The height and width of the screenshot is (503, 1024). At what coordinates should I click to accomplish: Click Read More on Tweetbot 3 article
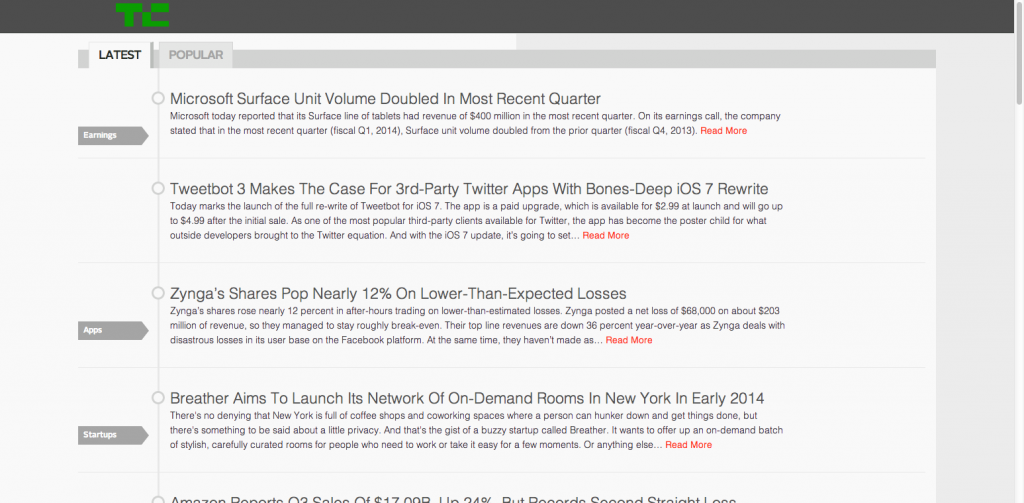[x=606, y=235]
